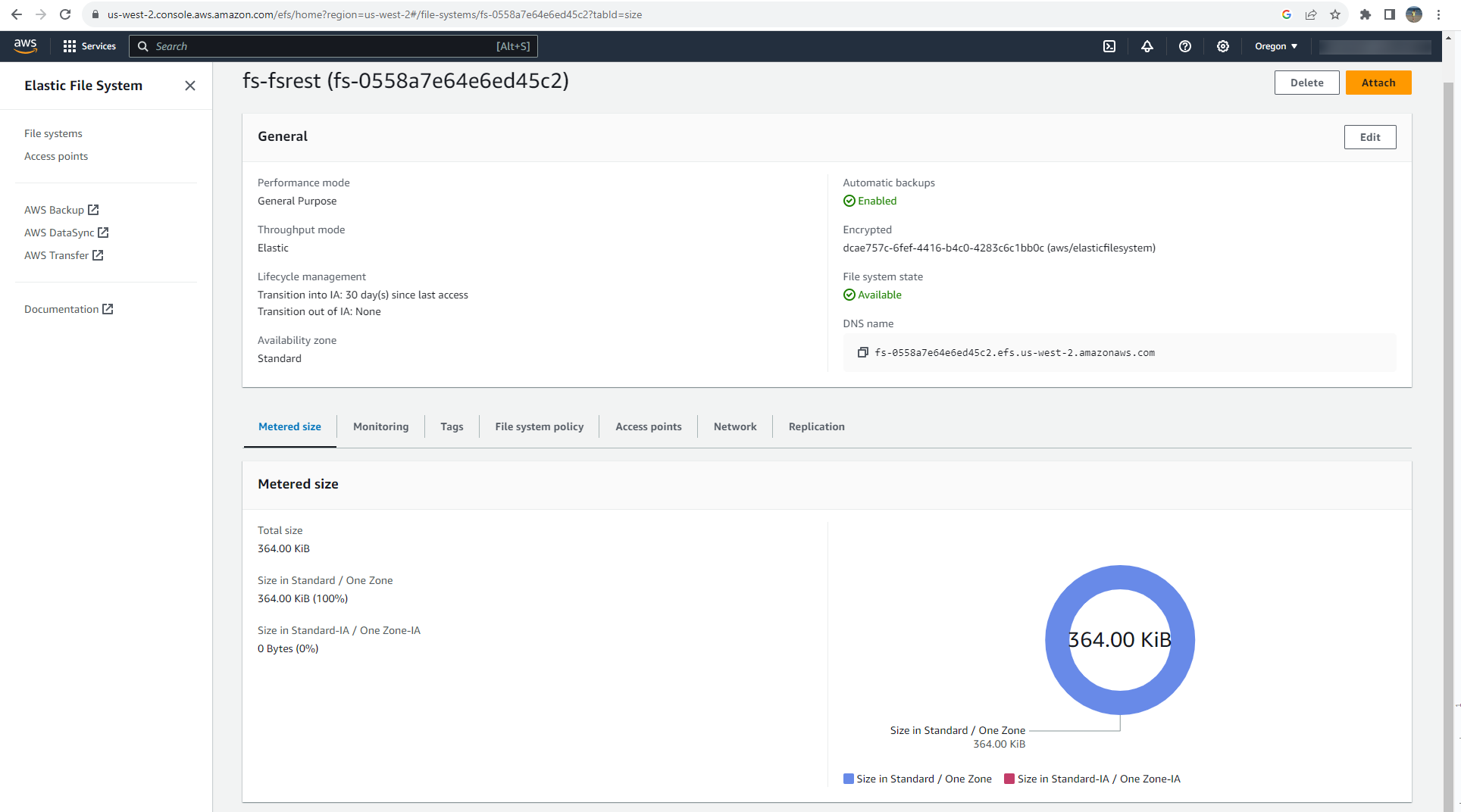Select the File system policy tab
1461x812 pixels.
pos(539,426)
